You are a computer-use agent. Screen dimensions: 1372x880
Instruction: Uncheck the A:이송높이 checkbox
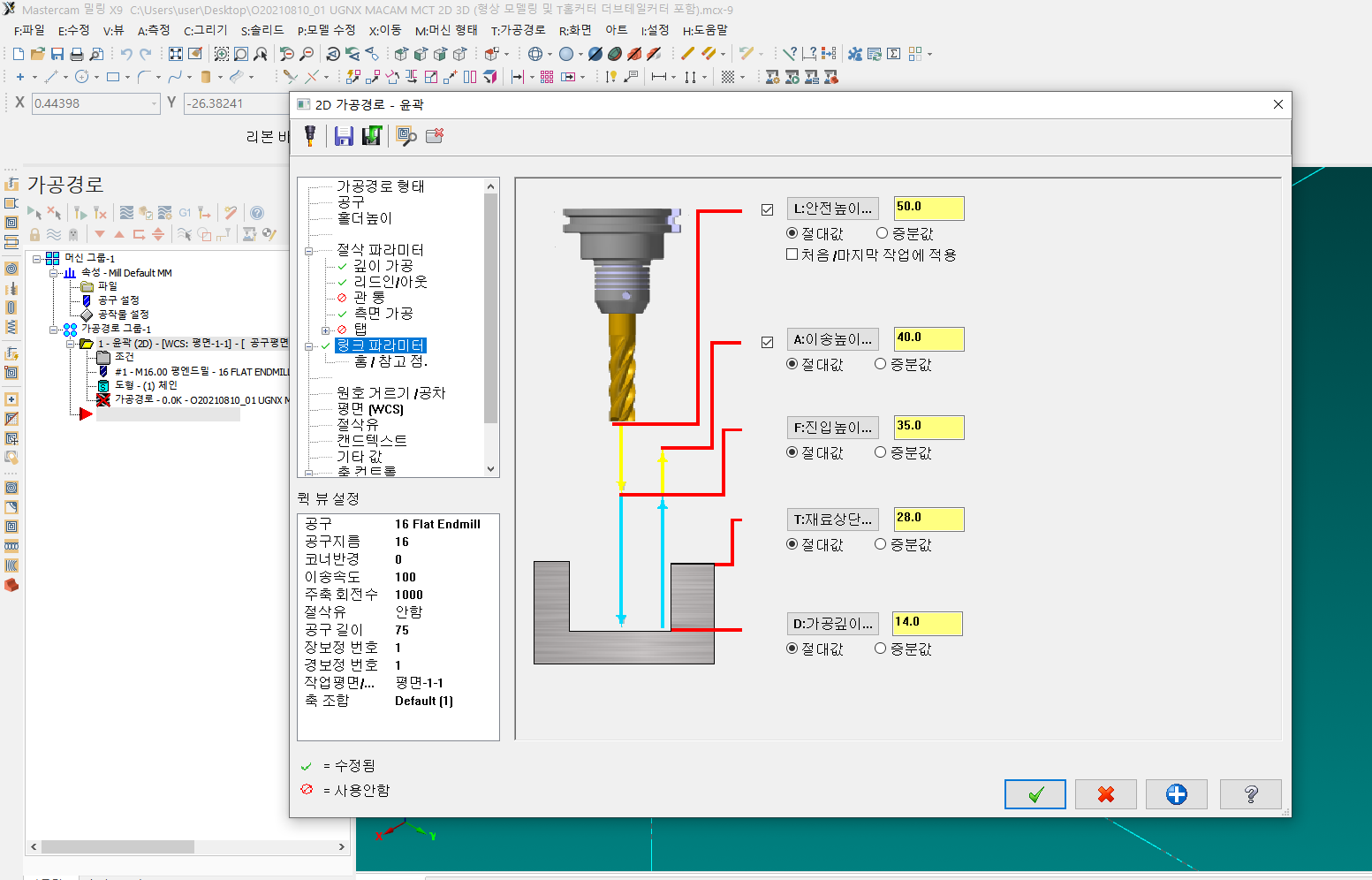767,342
